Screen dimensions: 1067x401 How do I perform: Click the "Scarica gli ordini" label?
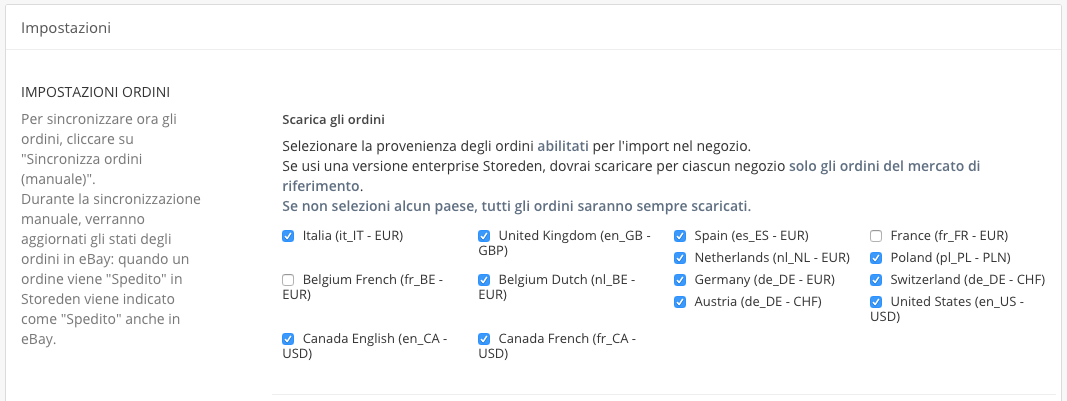pyautogui.click(x=334, y=120)
